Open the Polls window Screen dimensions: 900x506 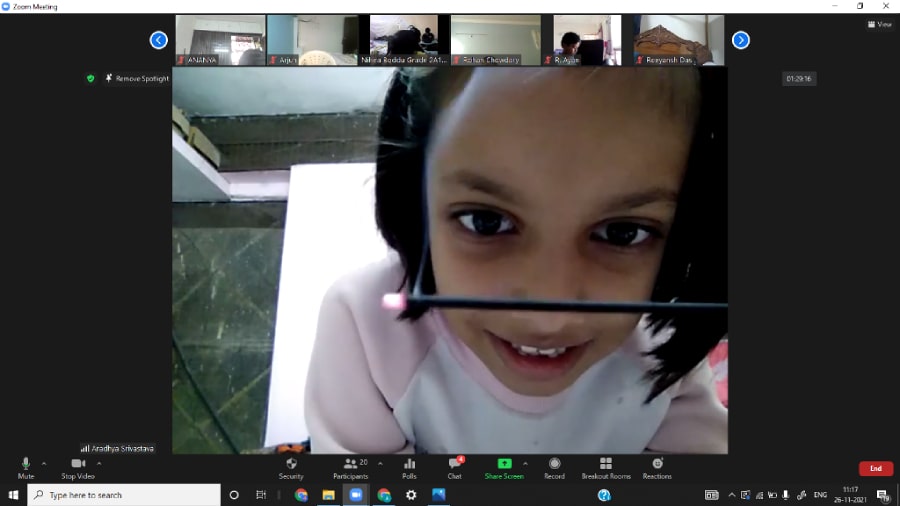tap(409, 465)
